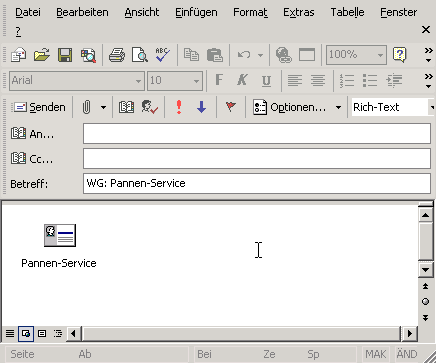Click the frame window icon

click(x=307, y=55)
